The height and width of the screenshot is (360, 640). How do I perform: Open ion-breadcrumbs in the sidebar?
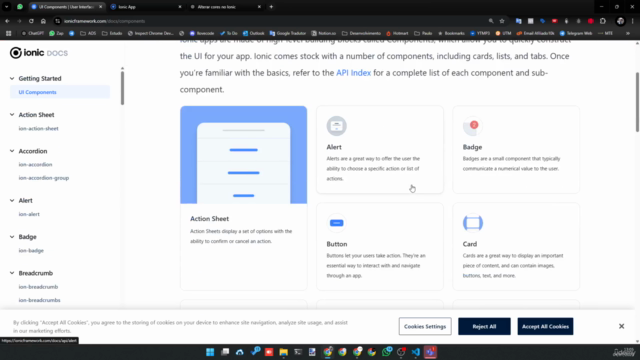click(39, 300)
